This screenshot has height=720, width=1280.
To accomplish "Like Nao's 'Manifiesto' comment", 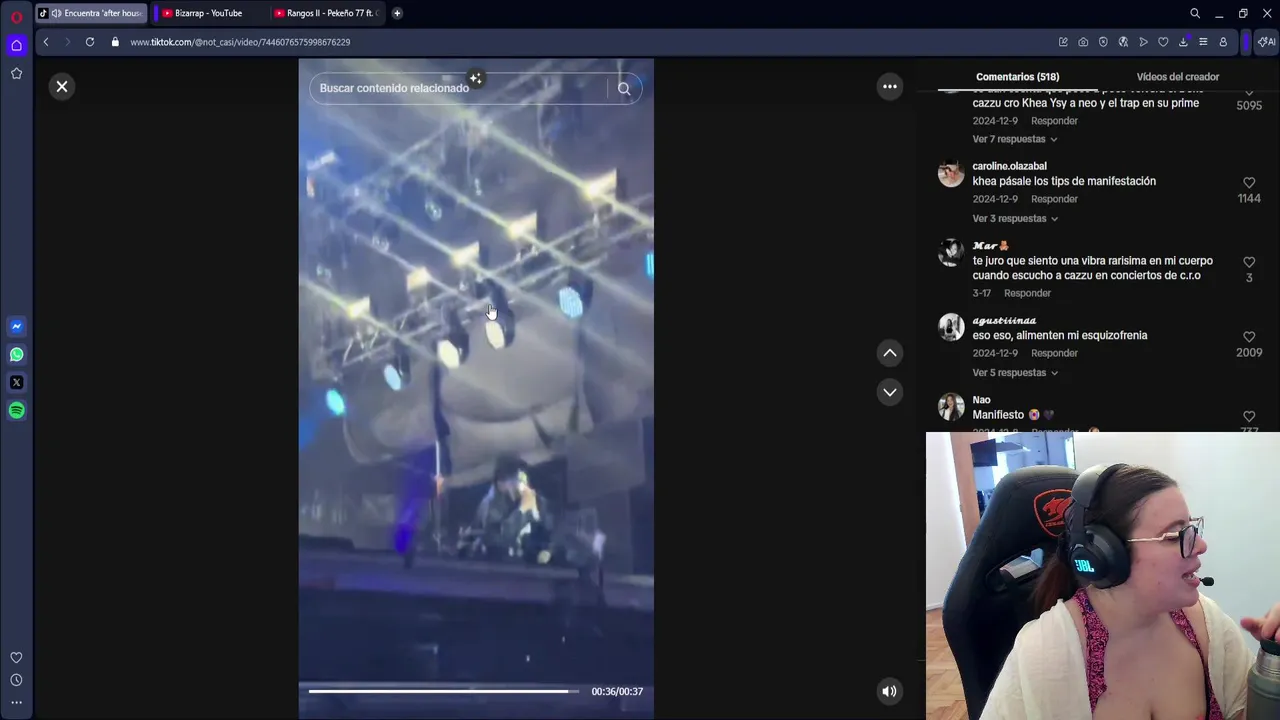I will pos(1249,416).
